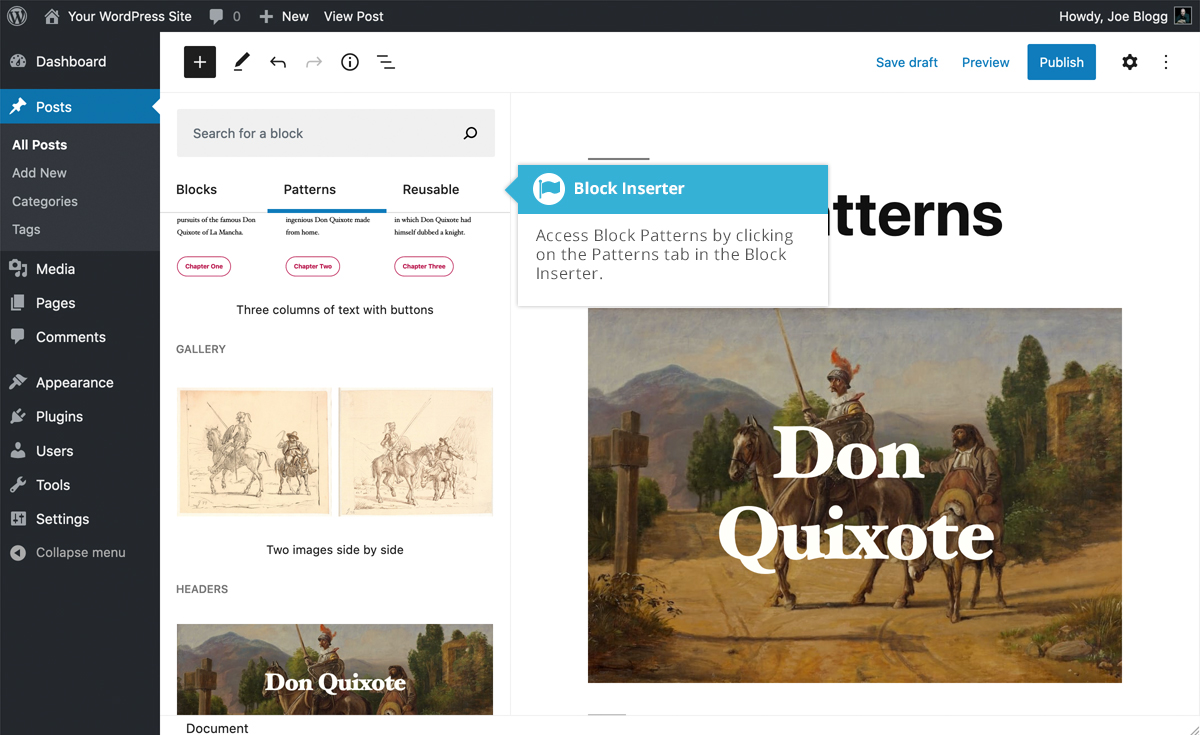Click the Undo arrow icon

[278, 62]
